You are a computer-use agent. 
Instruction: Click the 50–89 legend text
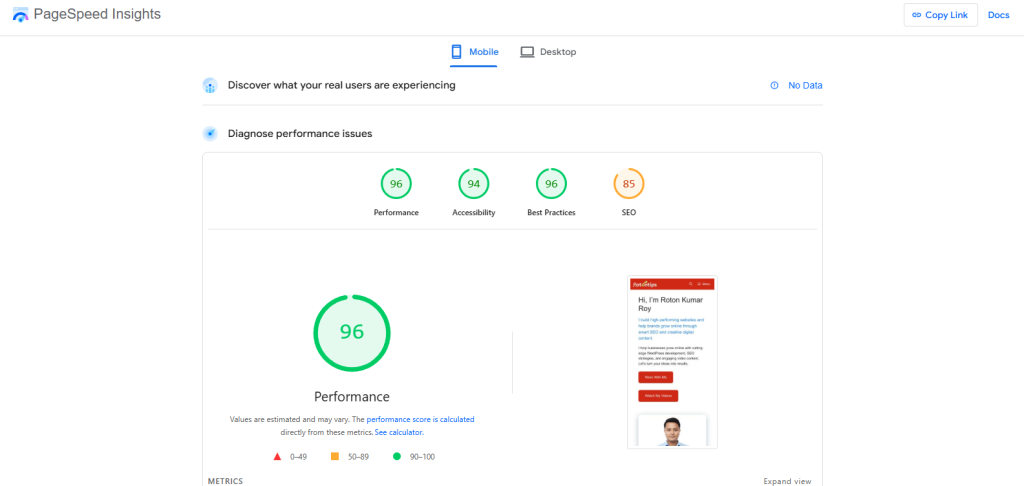[x=358, y=457]
